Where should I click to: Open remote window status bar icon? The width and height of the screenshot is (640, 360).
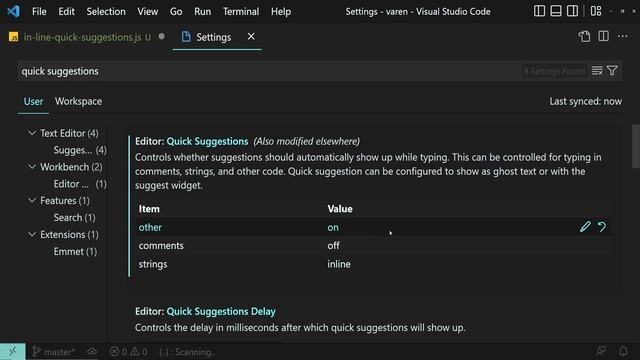point(13,351)
